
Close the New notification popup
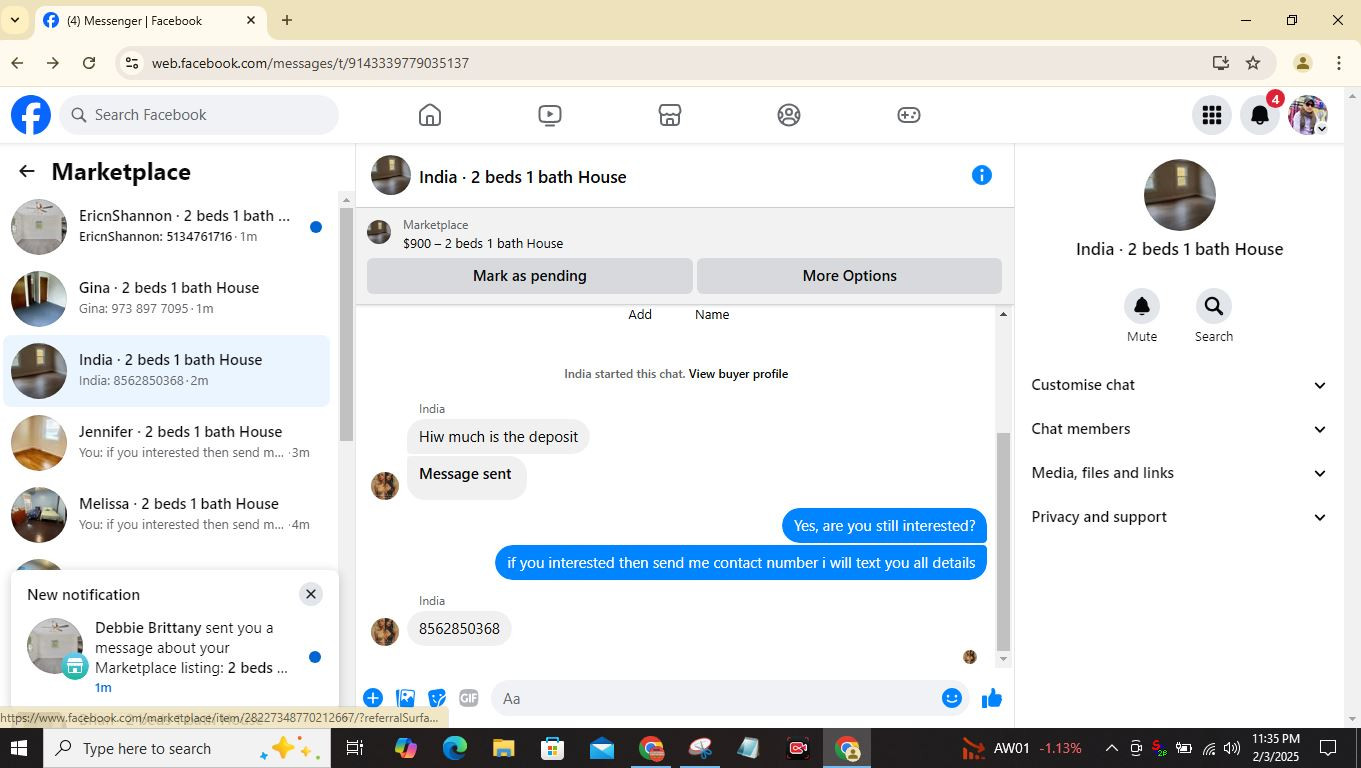coord(311,594)
